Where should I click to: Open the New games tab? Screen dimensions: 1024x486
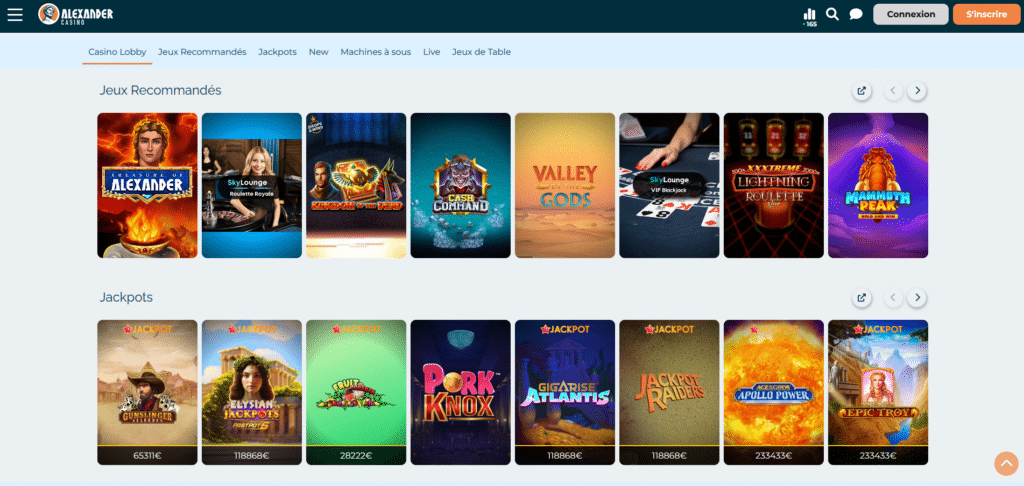(x=319, y=52)
